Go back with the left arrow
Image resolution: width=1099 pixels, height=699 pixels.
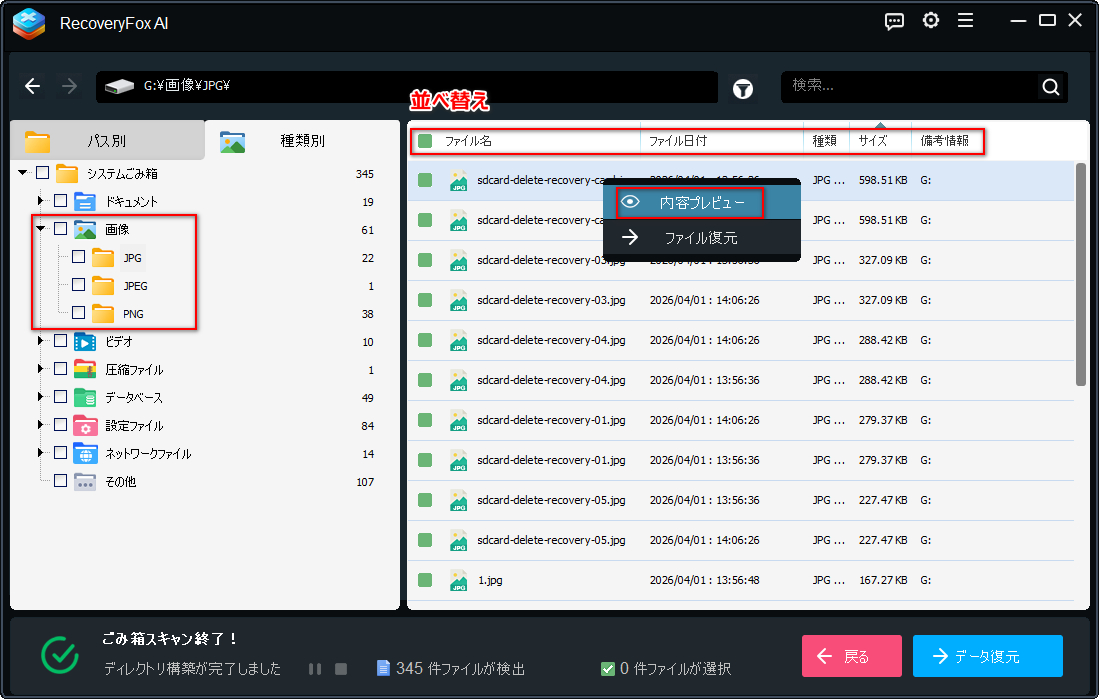tap(32, 86)
